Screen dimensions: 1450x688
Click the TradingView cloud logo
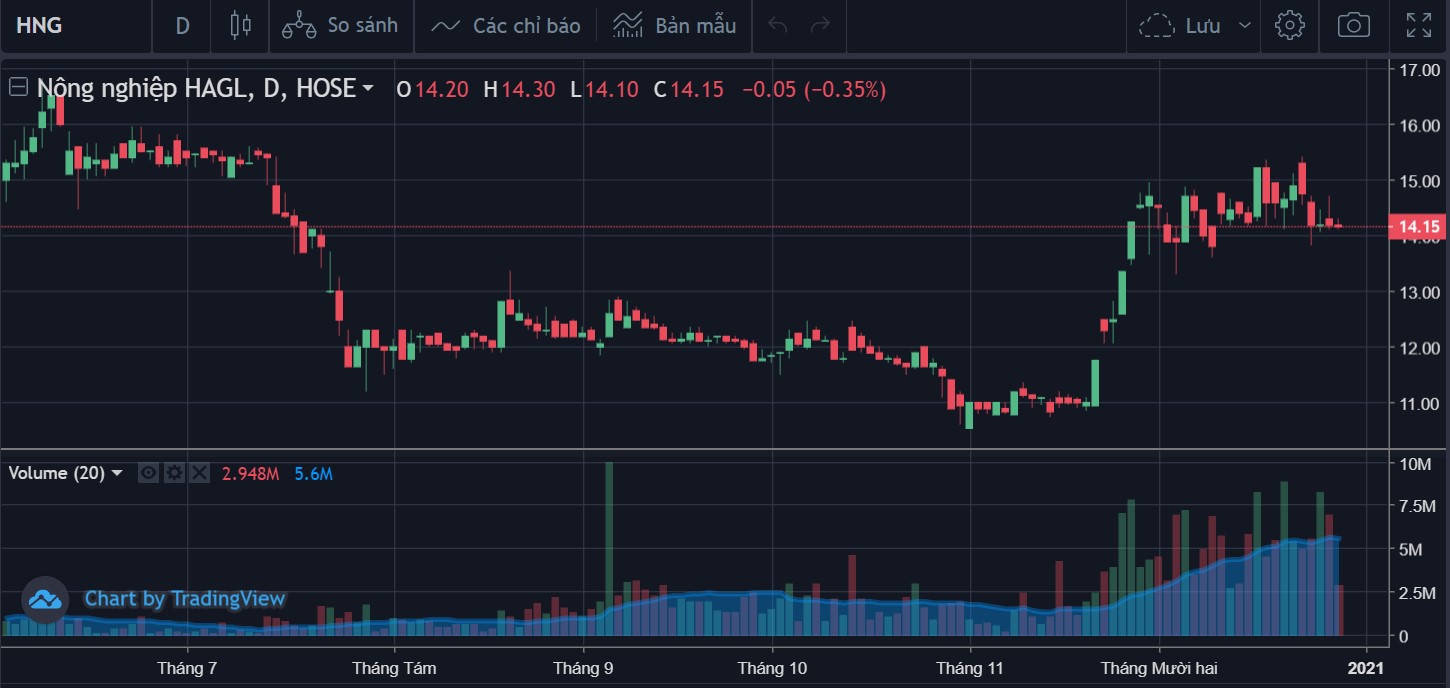45,600
